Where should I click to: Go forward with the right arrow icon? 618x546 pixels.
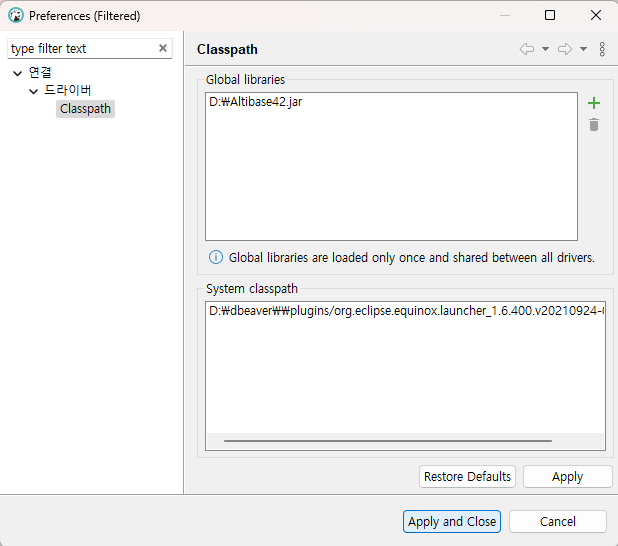click(x=564, y=49)
